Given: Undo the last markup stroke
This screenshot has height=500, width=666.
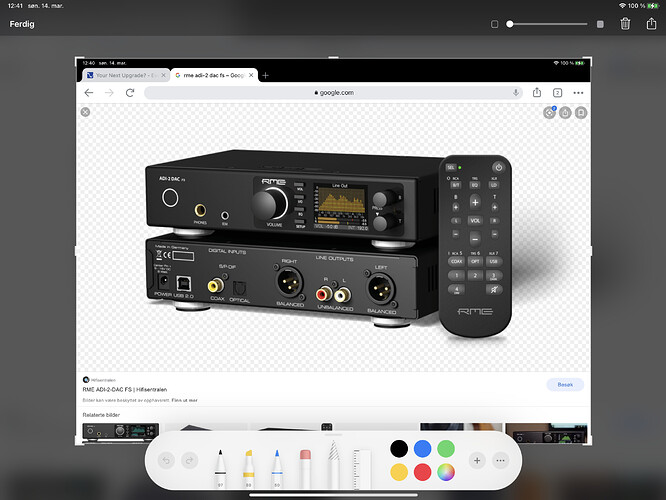Looking at the screenshot, I should click(x=166, y=460).
